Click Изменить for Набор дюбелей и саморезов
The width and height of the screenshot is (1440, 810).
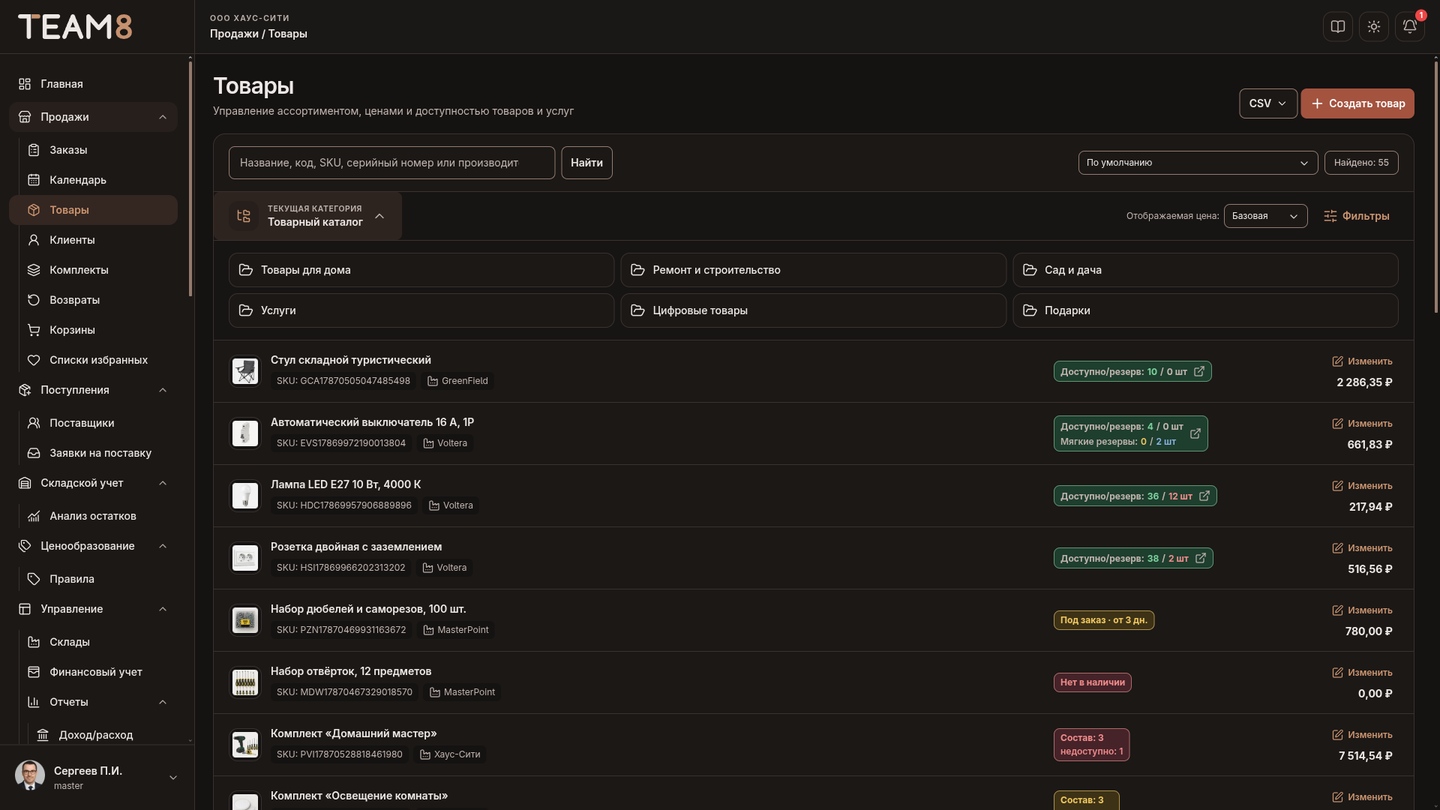(x=1362, y=610)
